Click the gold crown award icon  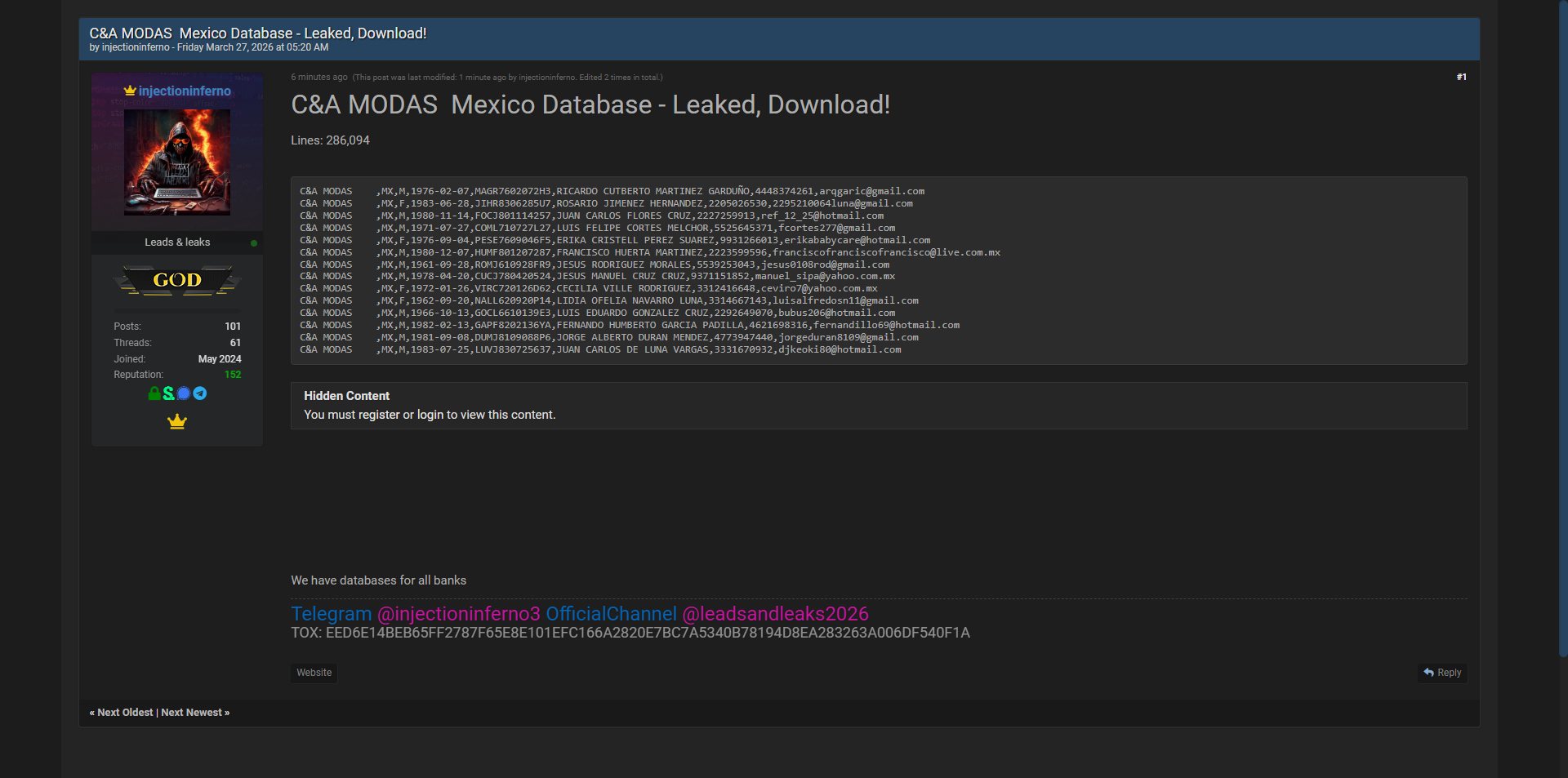pos(177,422)
